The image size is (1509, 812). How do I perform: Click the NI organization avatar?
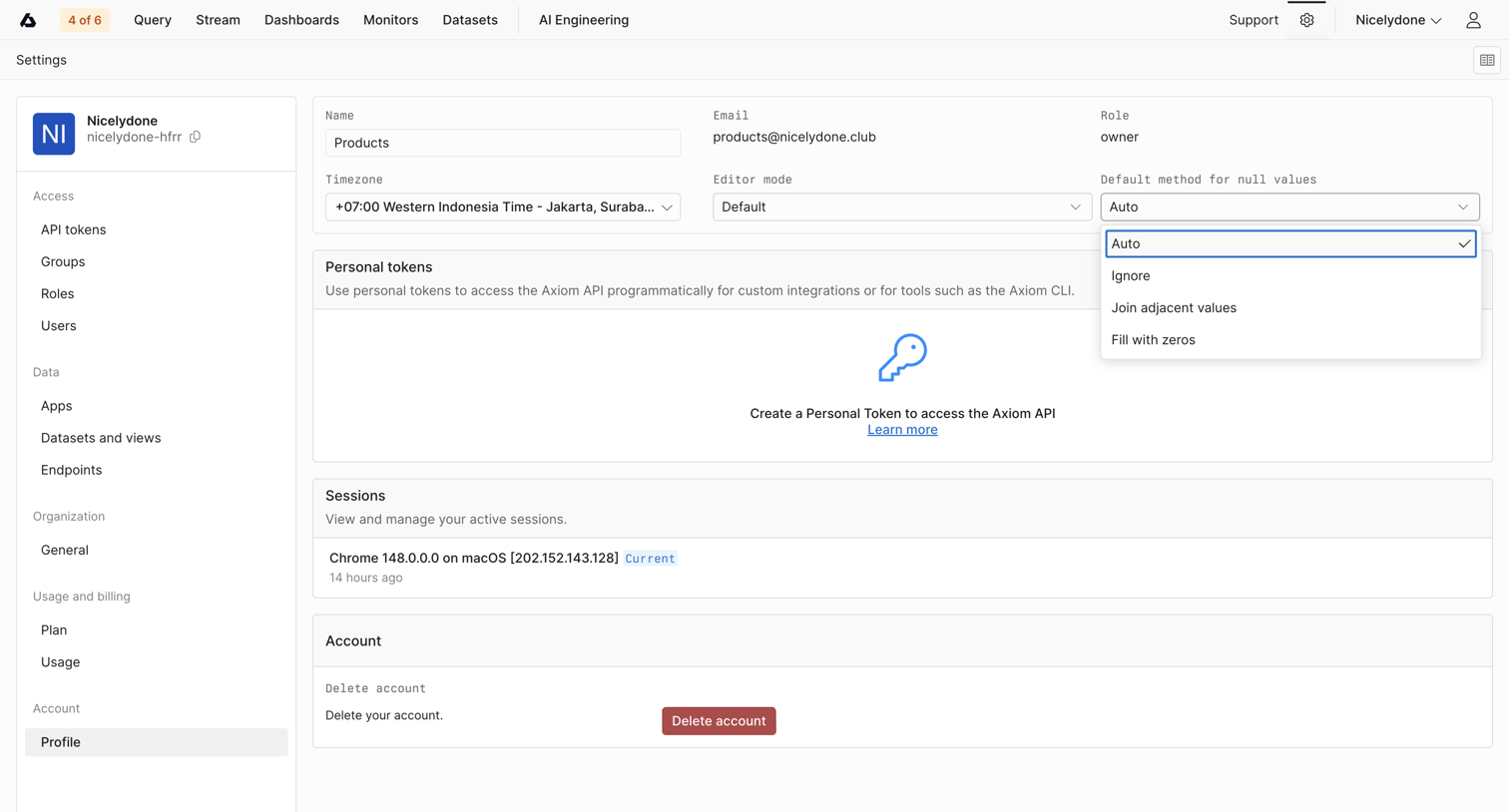coord(54,134)
